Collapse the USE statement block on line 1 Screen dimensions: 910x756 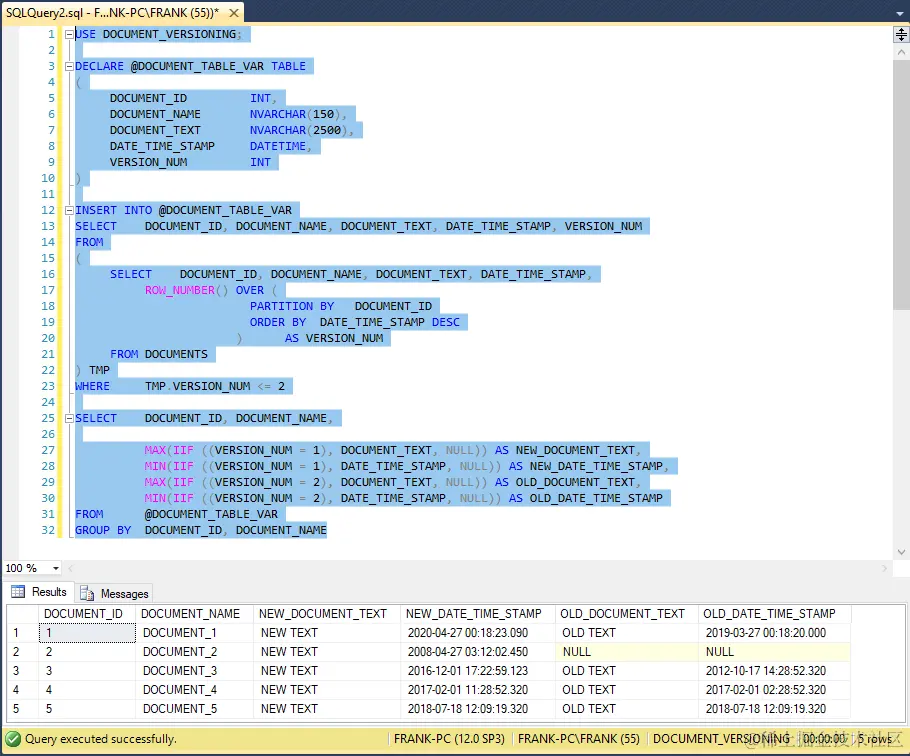[x=69, y=34]
